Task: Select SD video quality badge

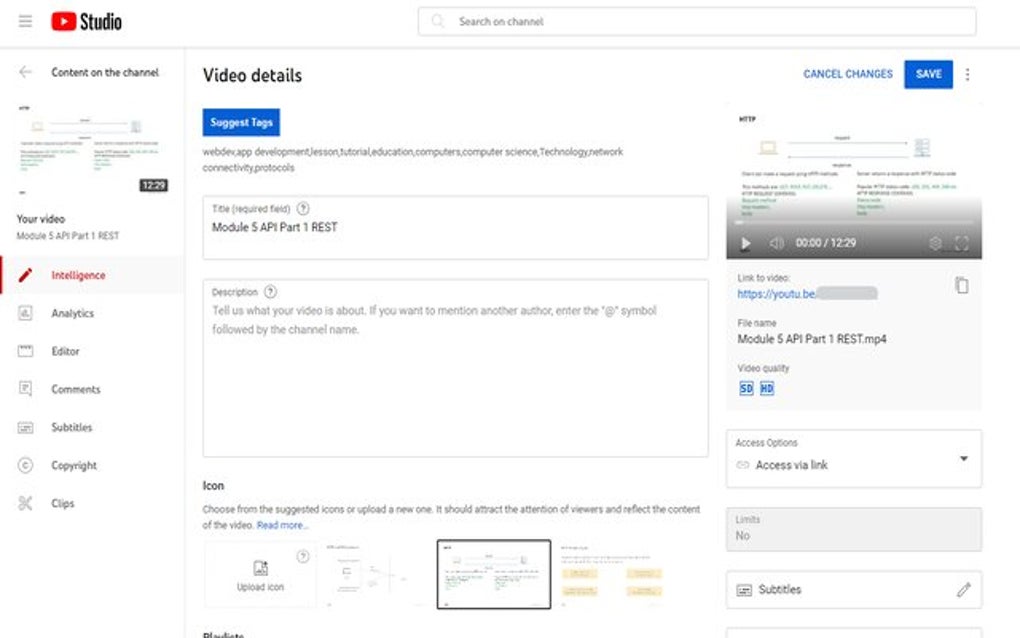Action: click(x=744, y=388)
